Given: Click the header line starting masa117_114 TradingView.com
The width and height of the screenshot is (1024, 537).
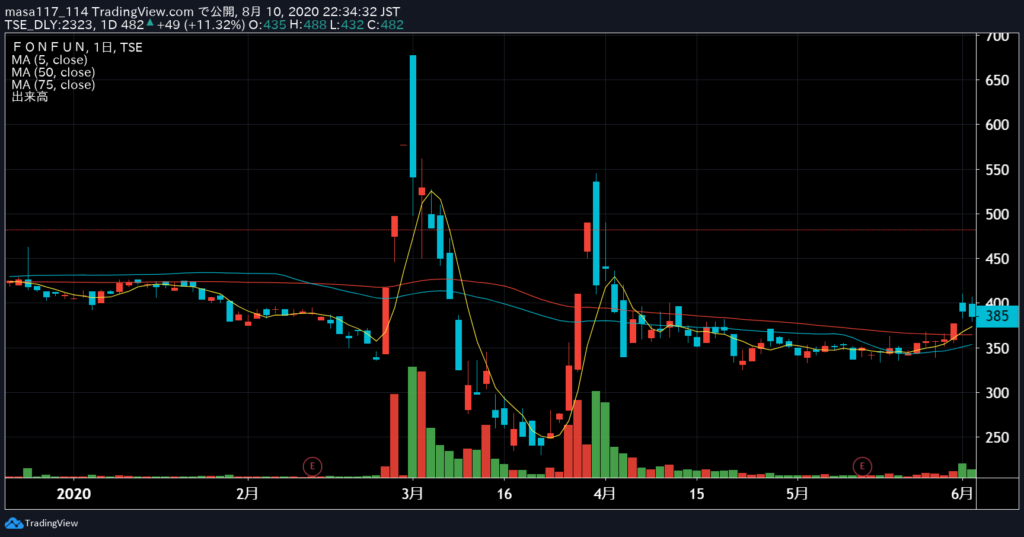Looking at the screenshot, I should point(202,12).
